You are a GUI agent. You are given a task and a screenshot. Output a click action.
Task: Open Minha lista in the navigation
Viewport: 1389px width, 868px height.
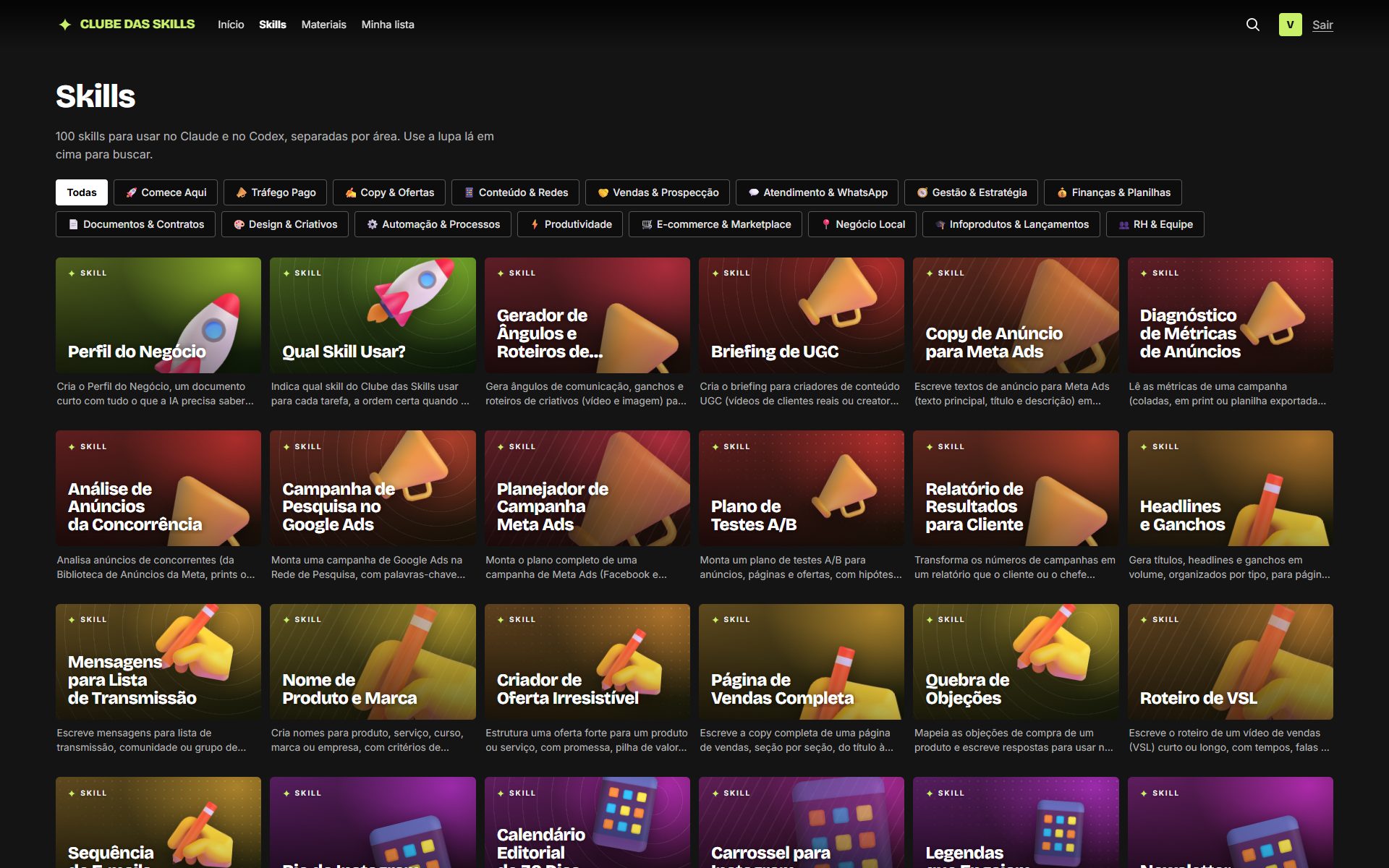click(x=388, y=25)
